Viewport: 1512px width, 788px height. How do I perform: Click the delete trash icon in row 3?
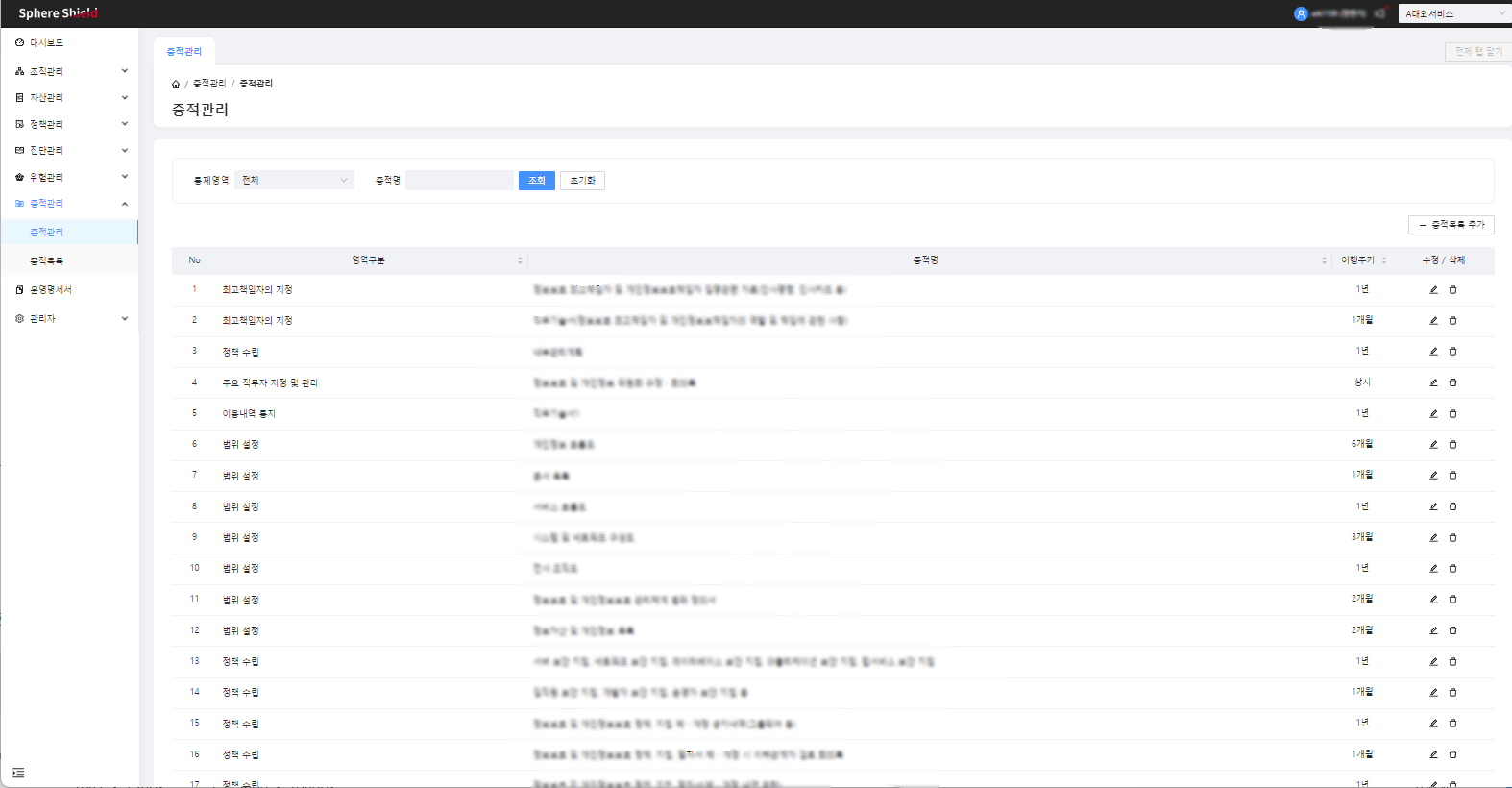pos(1452,352)
